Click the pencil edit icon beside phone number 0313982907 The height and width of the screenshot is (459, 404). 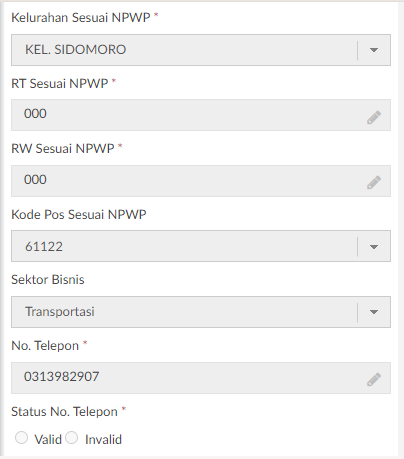[x=374, y=379]
